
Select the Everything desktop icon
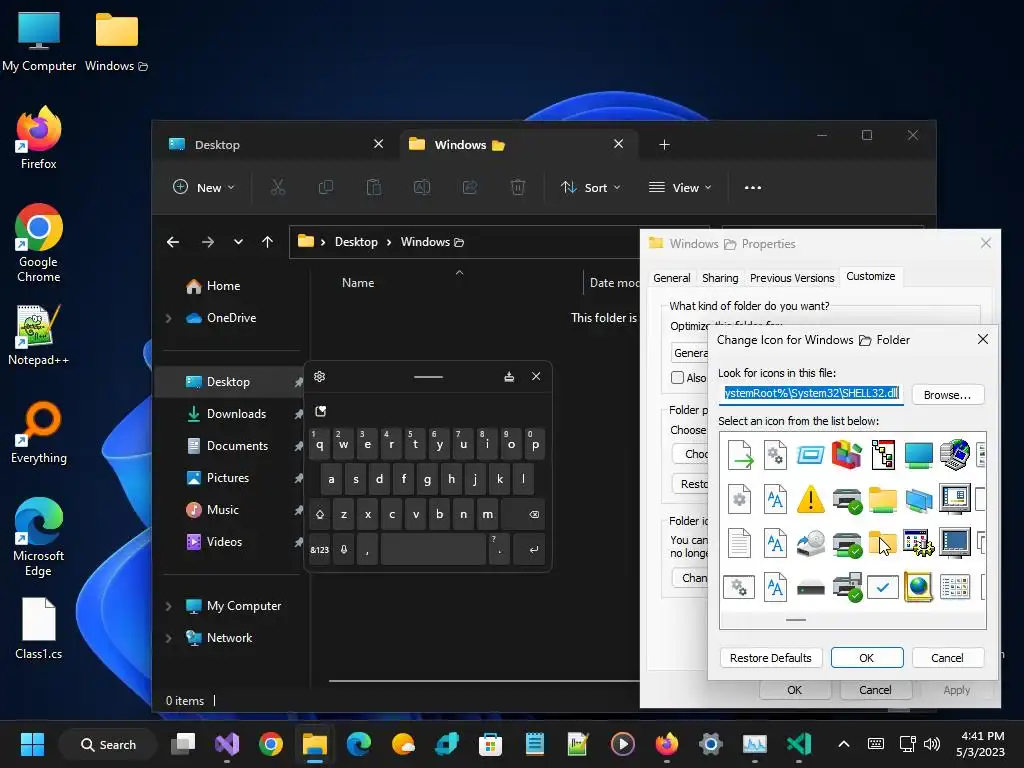tap(39, 432)
